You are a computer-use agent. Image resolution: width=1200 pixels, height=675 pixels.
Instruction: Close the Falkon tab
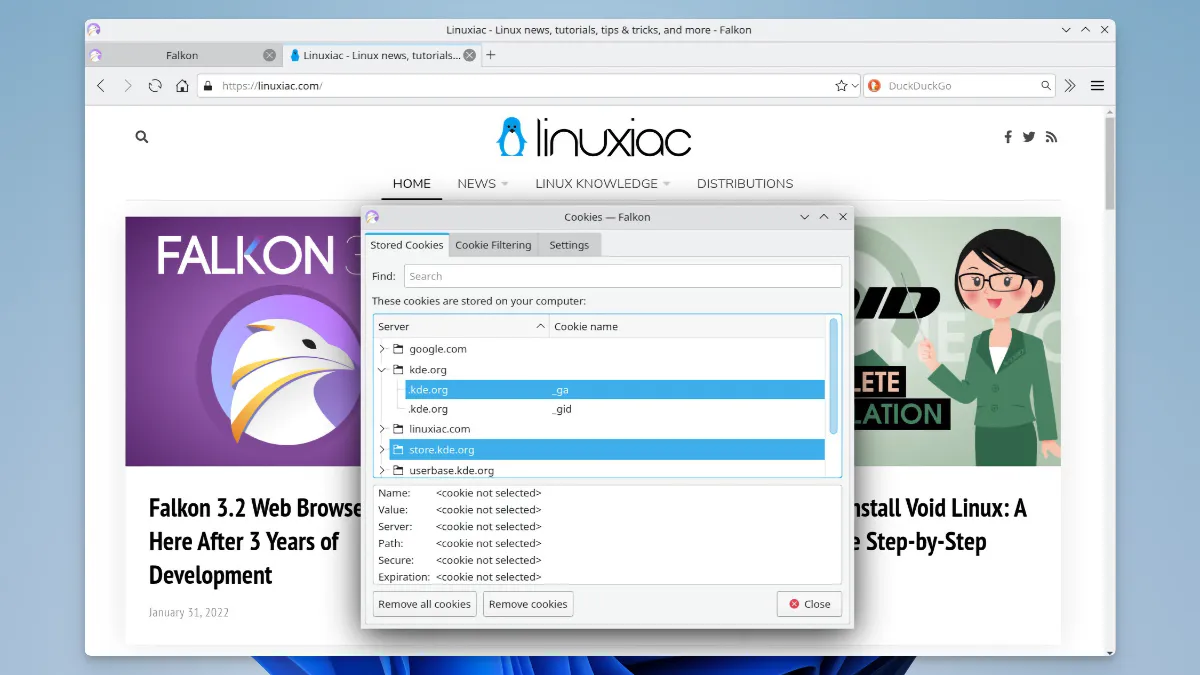pyautogui.click(x=269, y=55)
